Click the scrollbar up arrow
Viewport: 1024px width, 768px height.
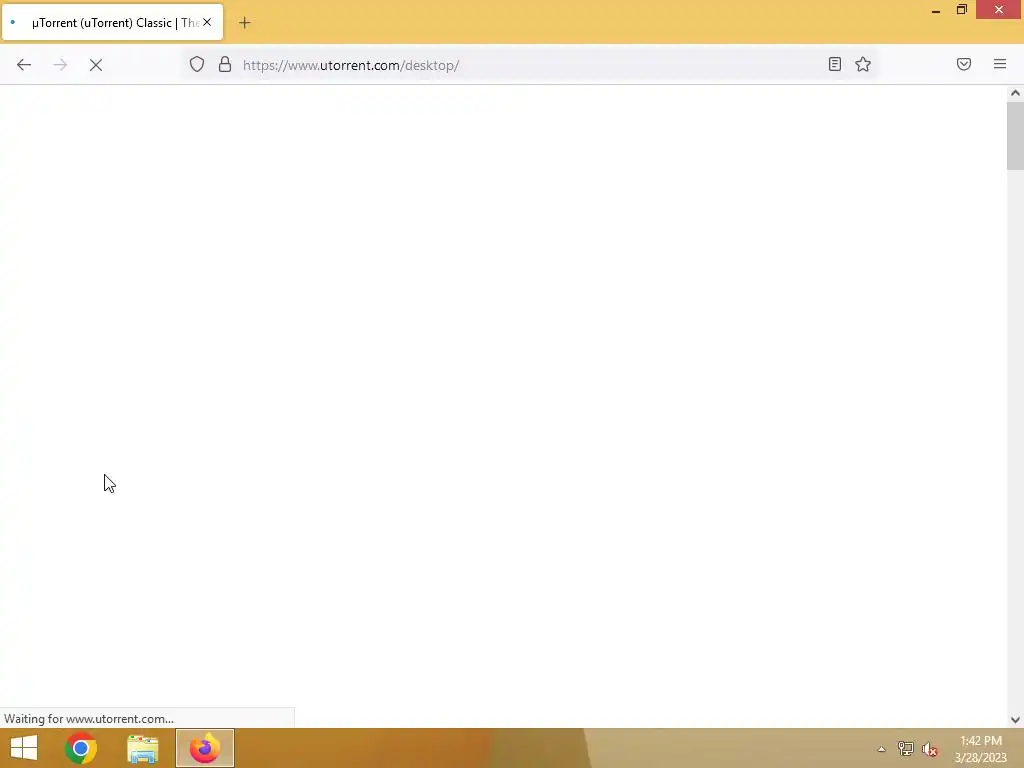point(1015,93)
